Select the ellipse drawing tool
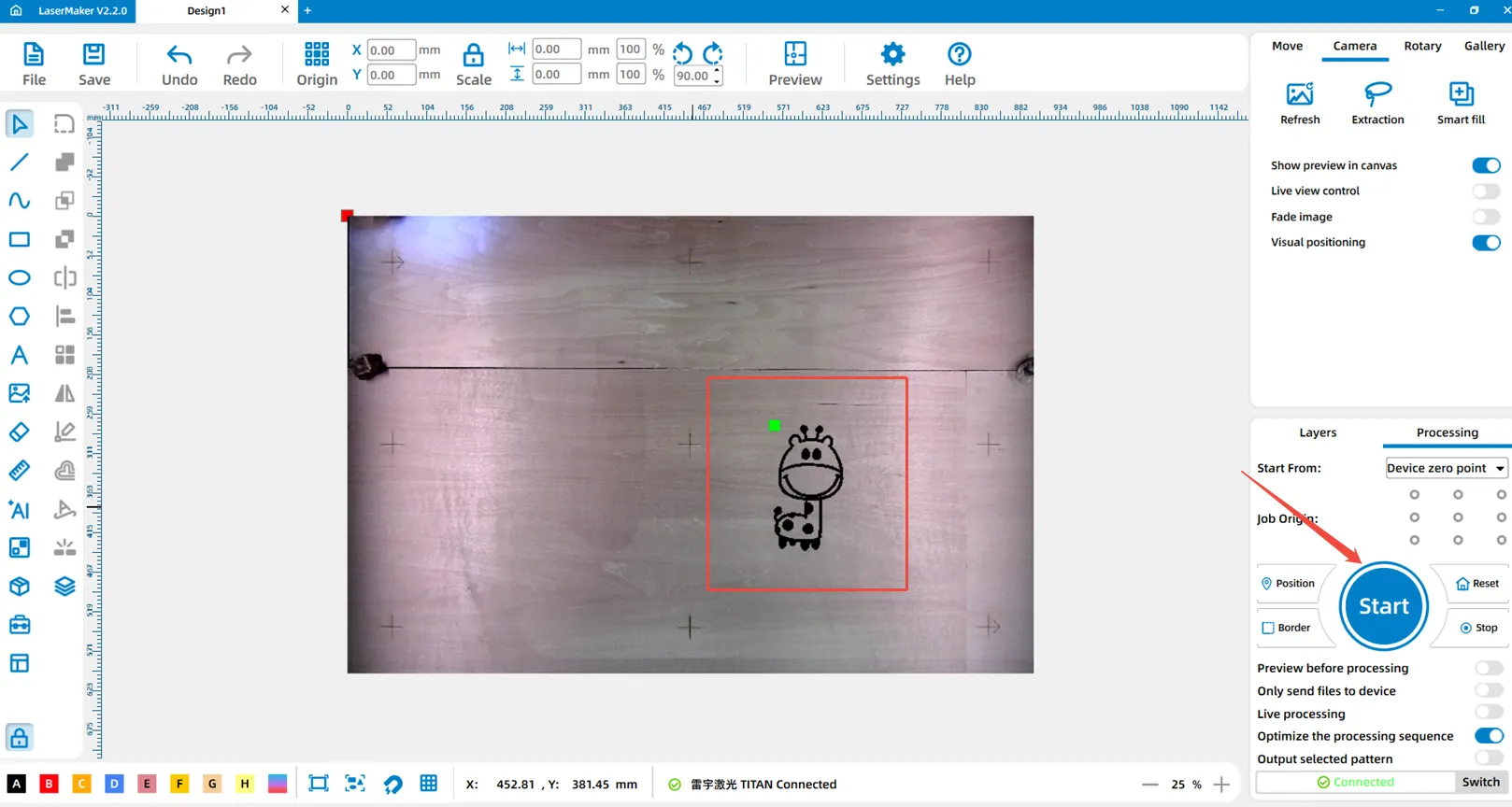The height and width of the screenshot is (807, 1512). 20,278
